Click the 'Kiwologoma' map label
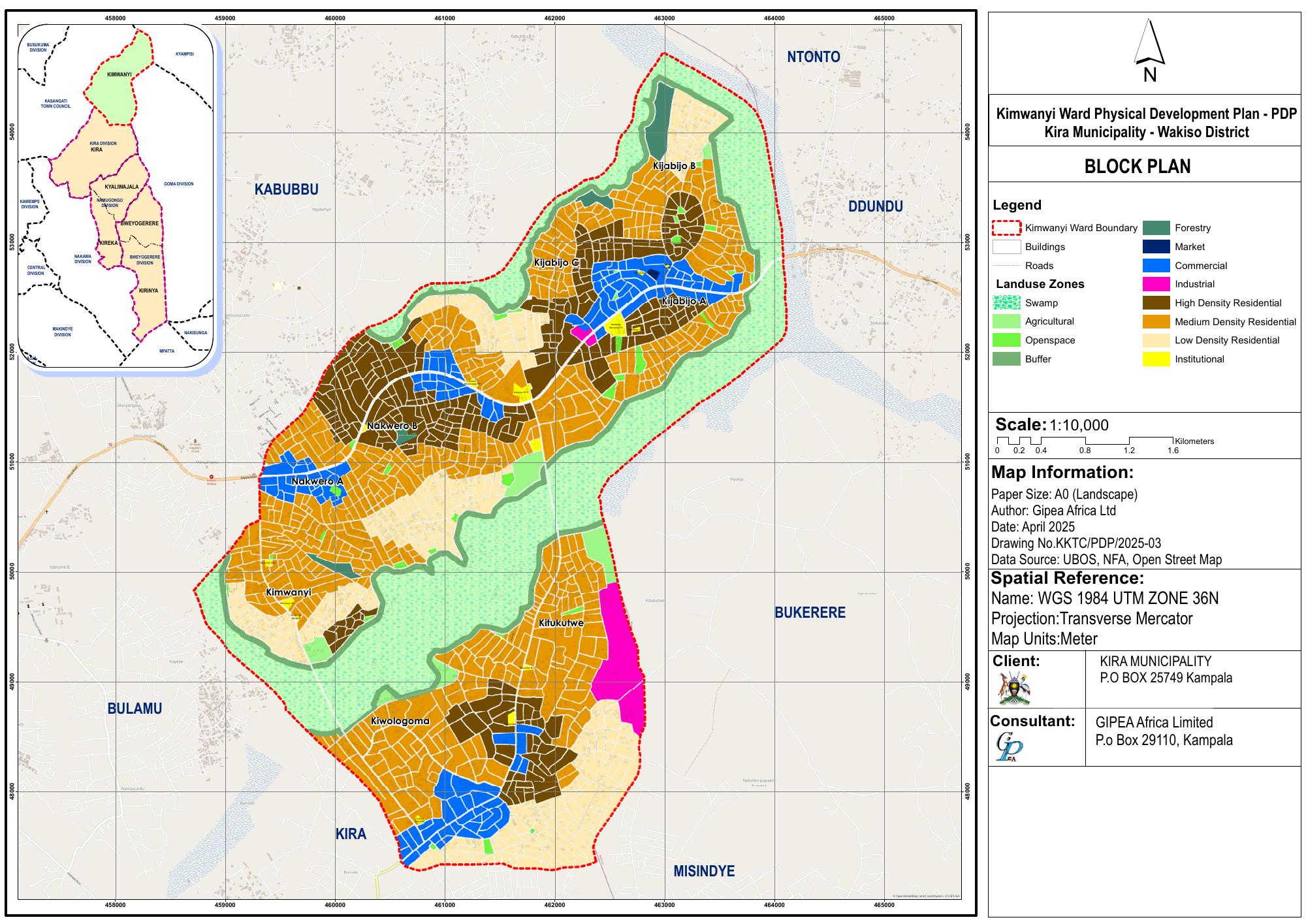Image resolution: width=1306 pixels, height=924 pixels. 400,722
